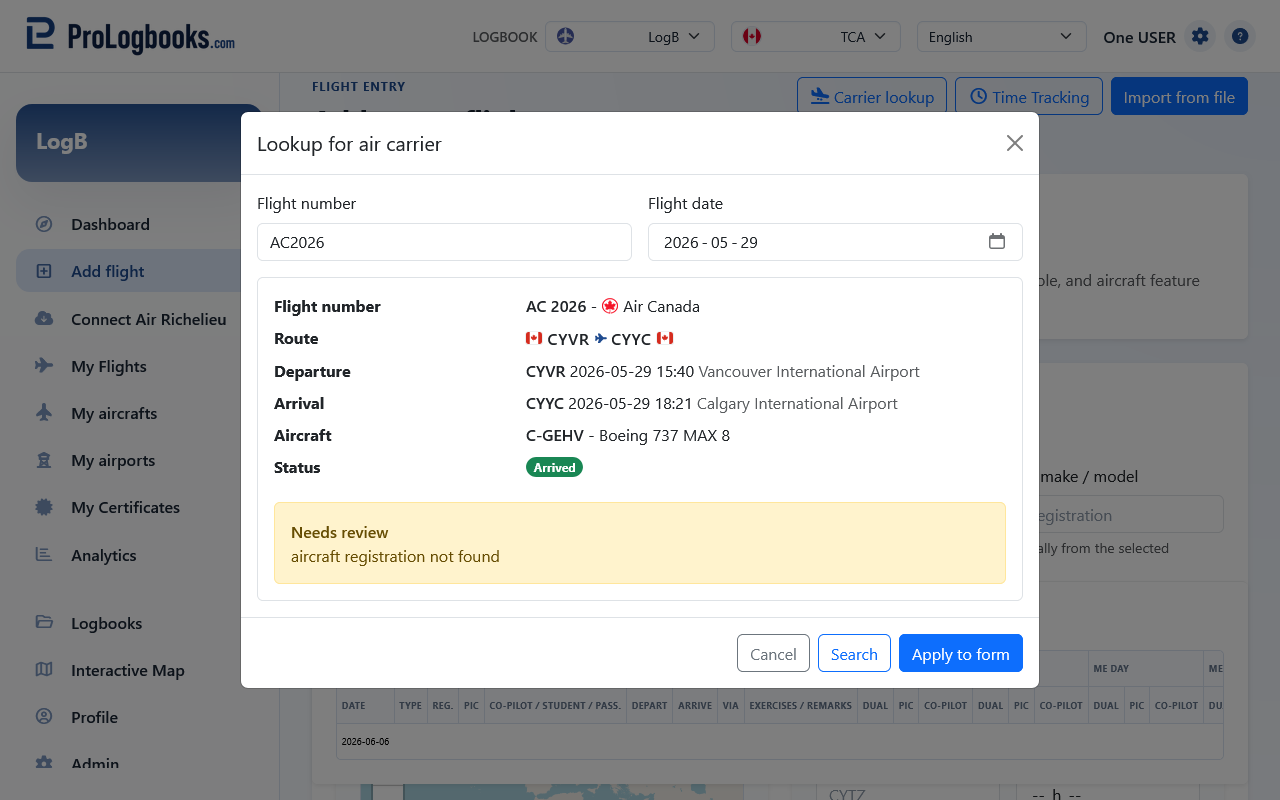Open the flight date calendar picker
Image resolution: width=1280 pixels, height=800 pixels.
[997, 241]
